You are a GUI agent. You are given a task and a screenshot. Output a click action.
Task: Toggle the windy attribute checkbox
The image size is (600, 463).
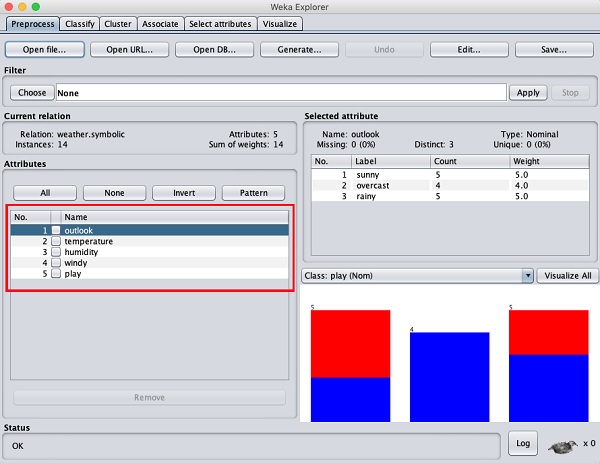point(56,263)
